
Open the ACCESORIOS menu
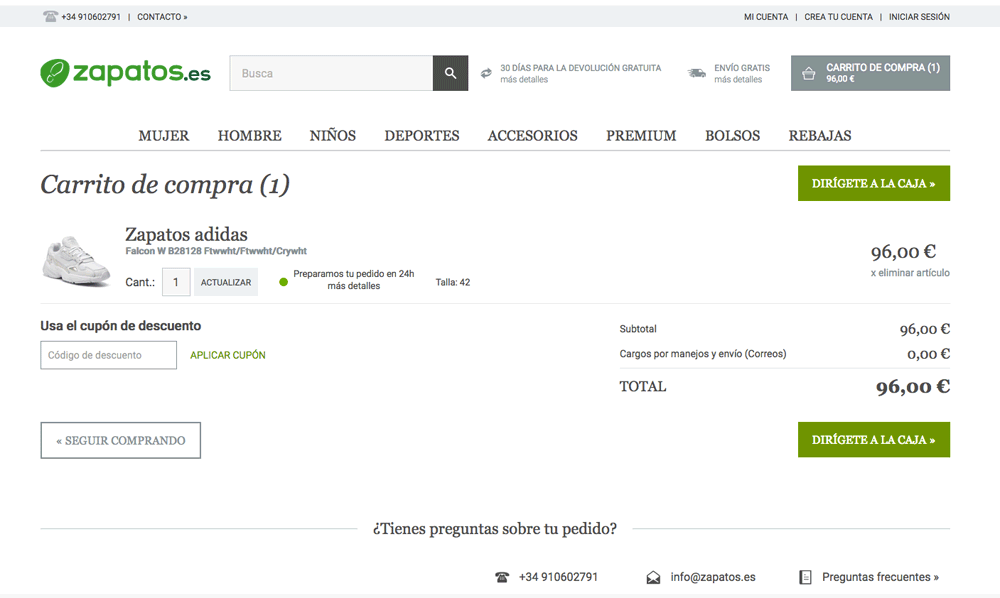click(x=533, y=136)
